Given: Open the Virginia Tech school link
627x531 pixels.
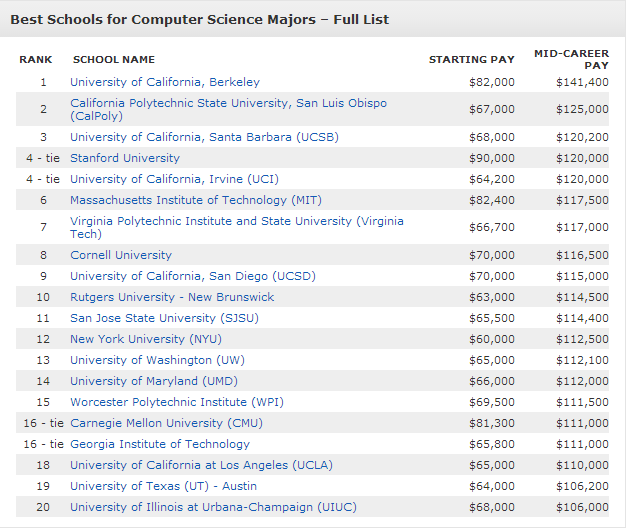Looking at the screenshot, I should coord(236,221).
